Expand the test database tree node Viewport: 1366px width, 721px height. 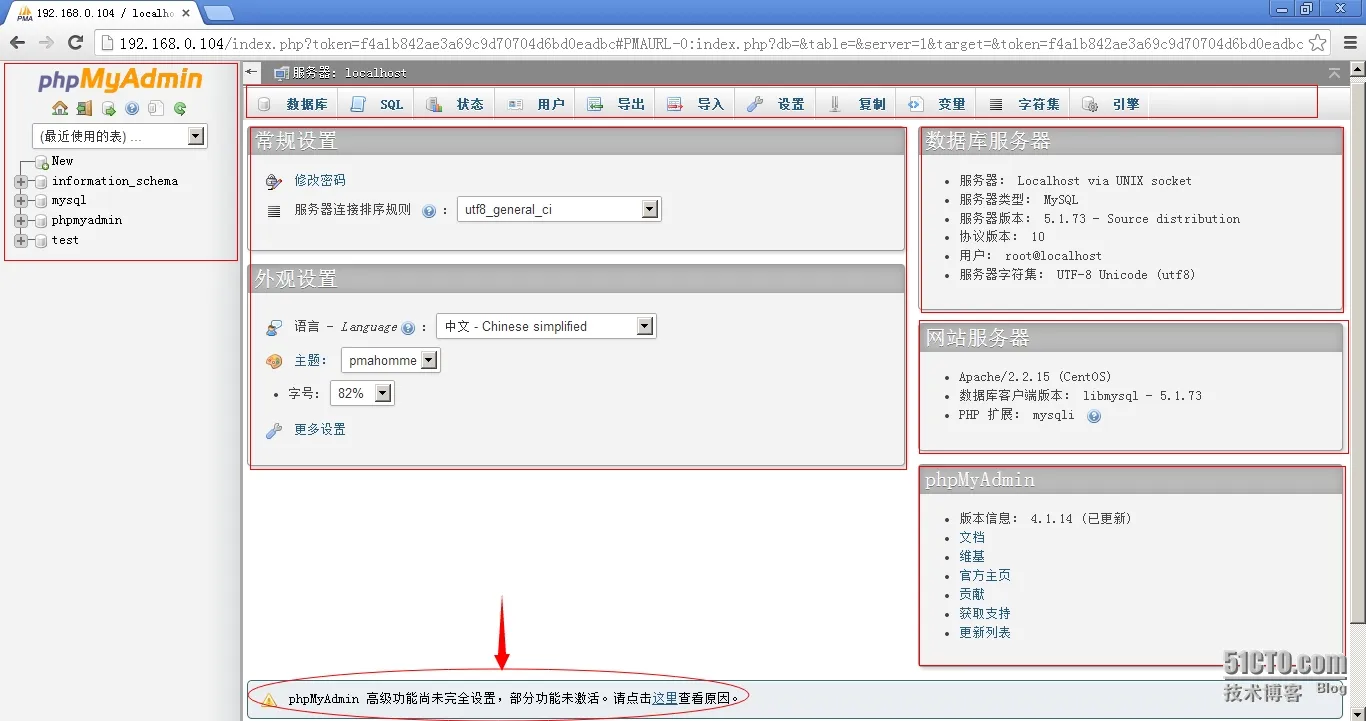coord(21,241)
